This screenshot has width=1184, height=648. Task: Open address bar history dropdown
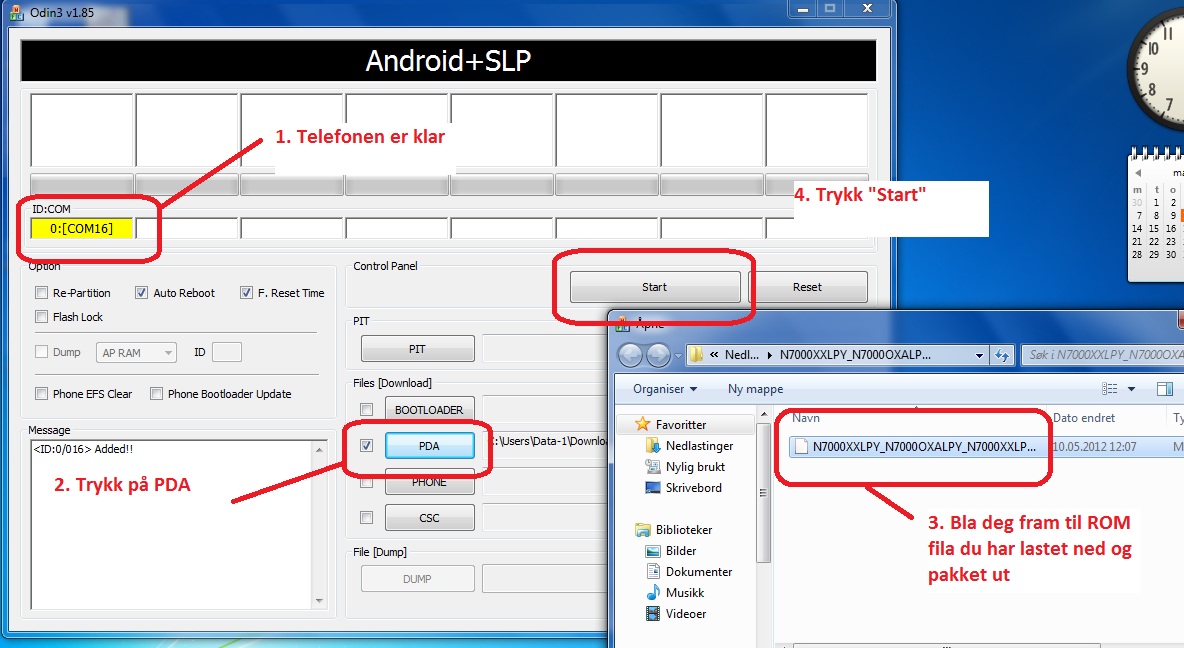pyautogui.click(x=979, y=355)
